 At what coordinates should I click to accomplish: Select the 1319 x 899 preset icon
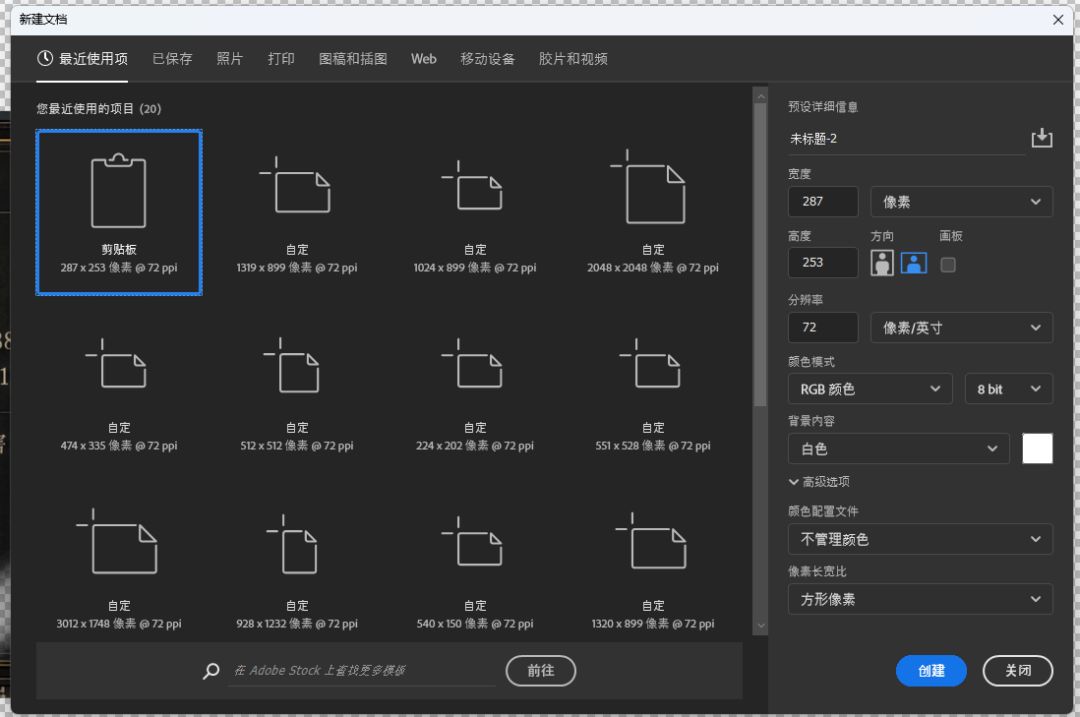[x=296, y=185]
